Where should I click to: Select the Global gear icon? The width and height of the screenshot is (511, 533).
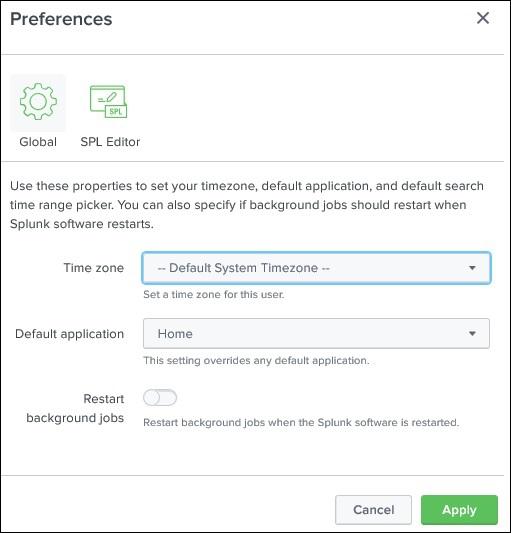pyautogui.click(x=38, y=101)
